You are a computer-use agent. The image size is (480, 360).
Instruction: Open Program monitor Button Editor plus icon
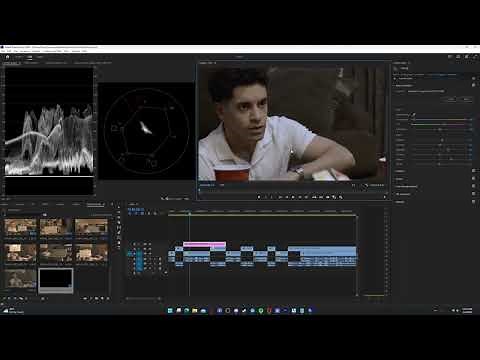tap(384, 197)
